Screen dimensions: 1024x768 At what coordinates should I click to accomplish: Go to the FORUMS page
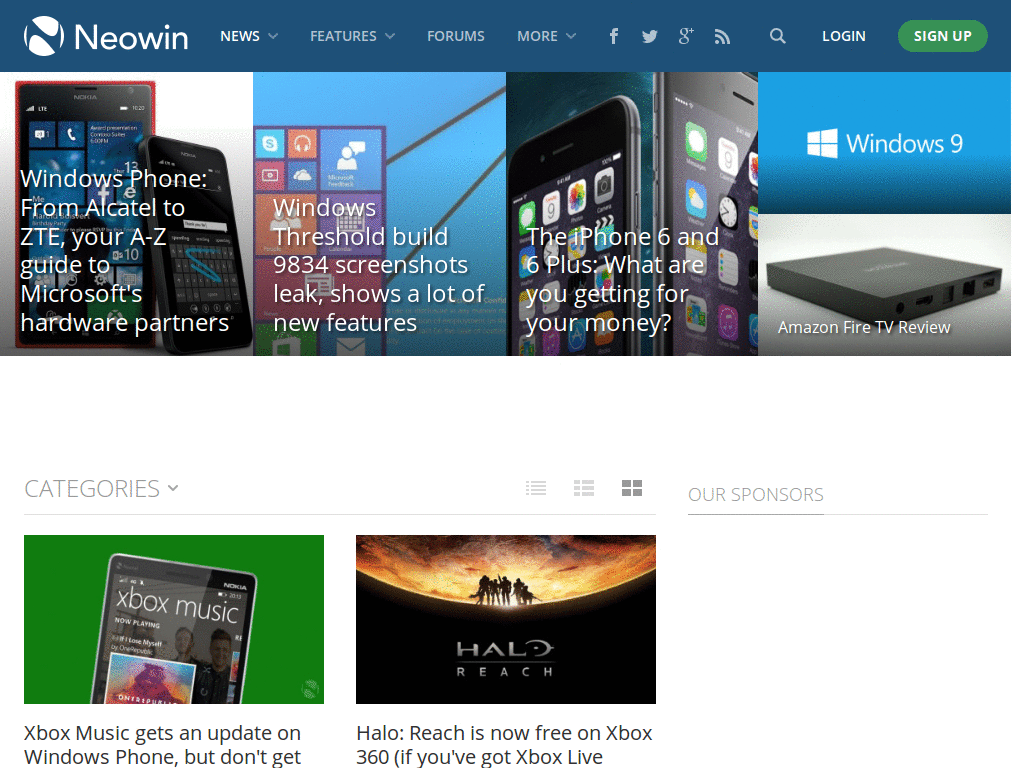tap(456, 36)
